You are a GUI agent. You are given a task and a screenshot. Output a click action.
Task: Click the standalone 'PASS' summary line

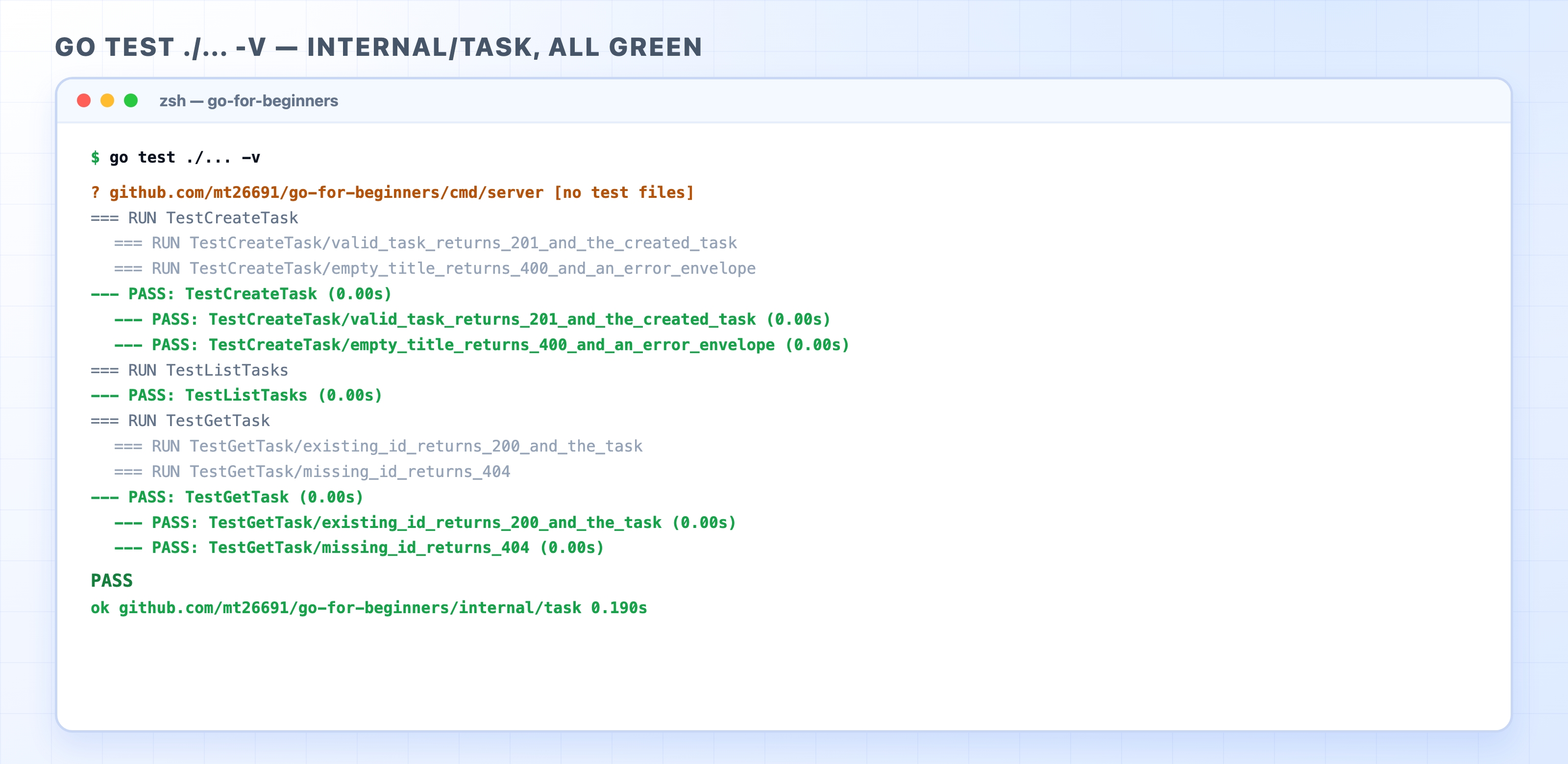111,581
